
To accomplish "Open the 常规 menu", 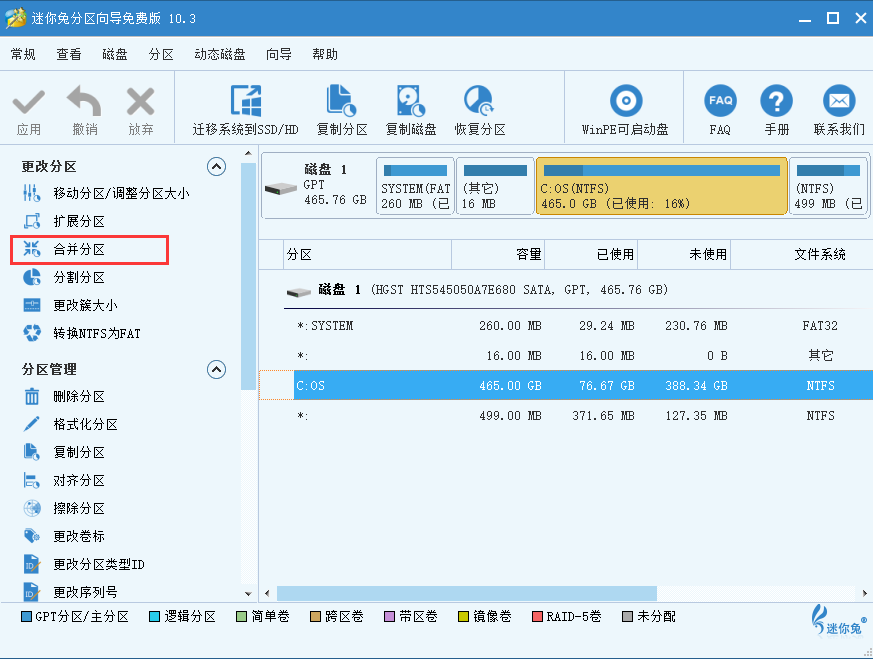I will 23,54.
